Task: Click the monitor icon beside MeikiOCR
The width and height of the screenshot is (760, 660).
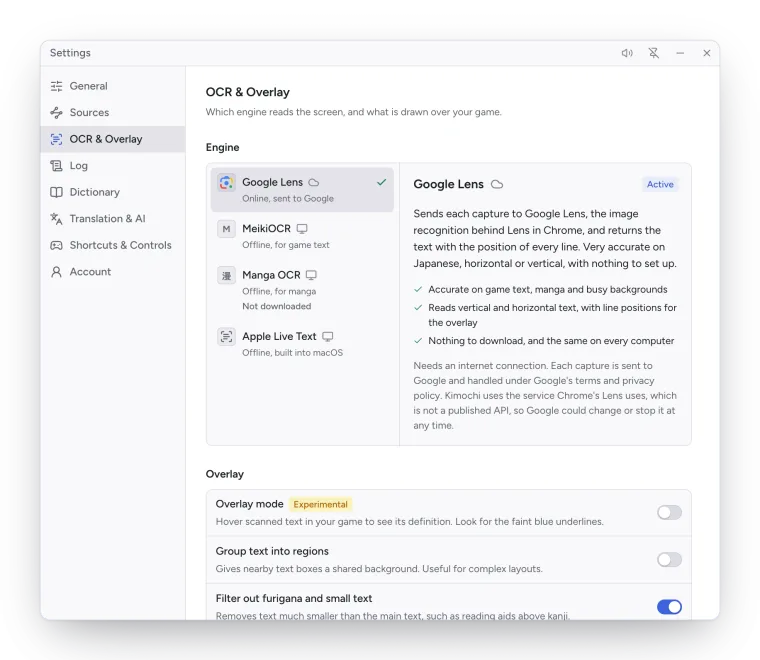Action: click(302, 229)
